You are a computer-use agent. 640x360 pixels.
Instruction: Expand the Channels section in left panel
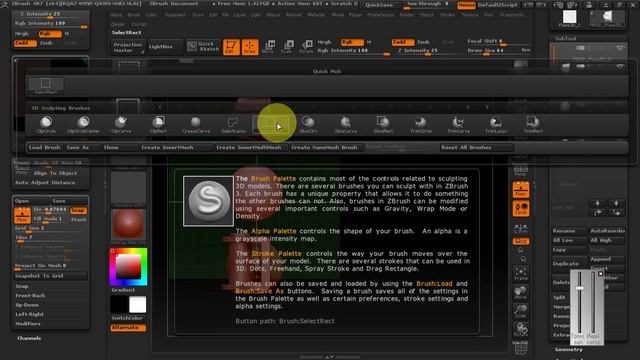coord(29,338)
